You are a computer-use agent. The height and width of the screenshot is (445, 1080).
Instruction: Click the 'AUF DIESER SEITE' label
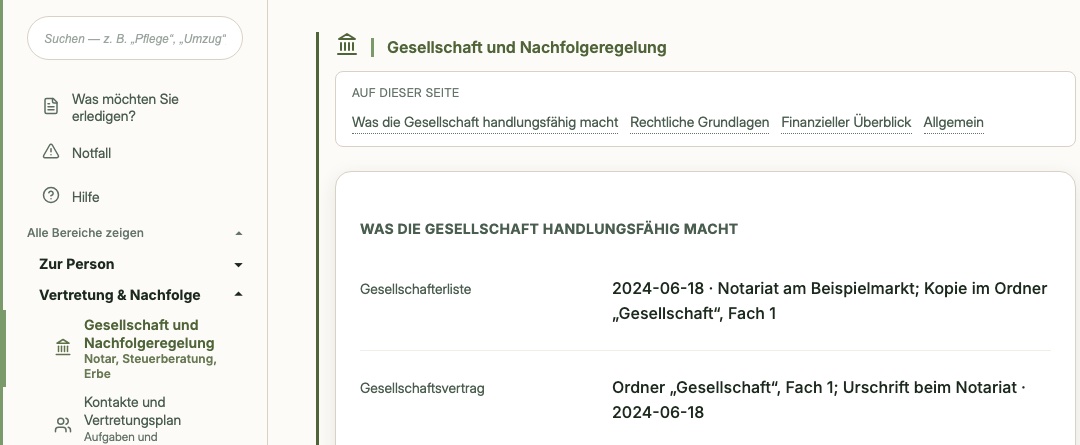coord(405,93)
